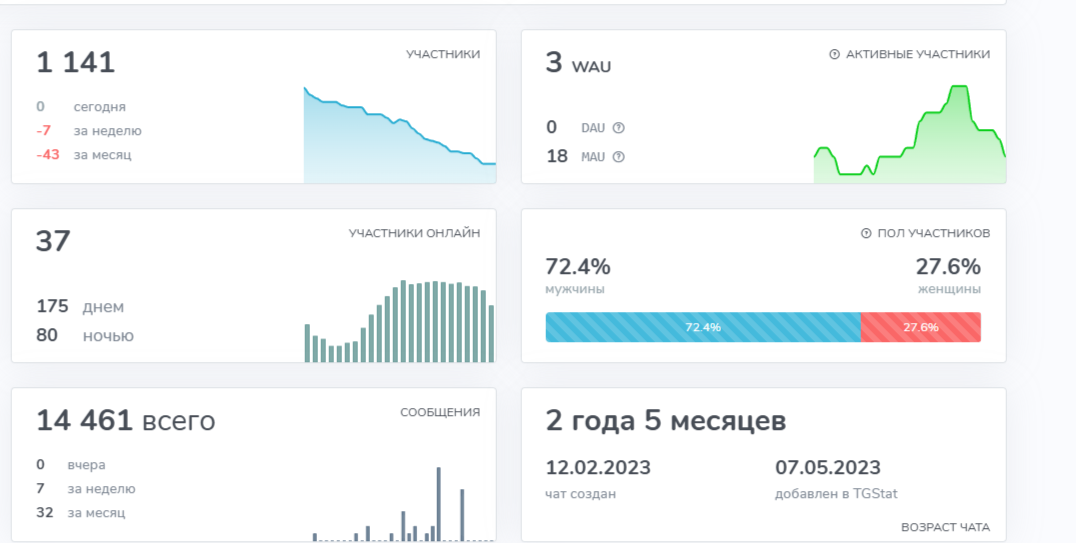Viewport: 1076px width, 543px height.
Task: Open the УЧАСТНИКИ ОНЛАЙН card heading
Action: tap(414, 233)
